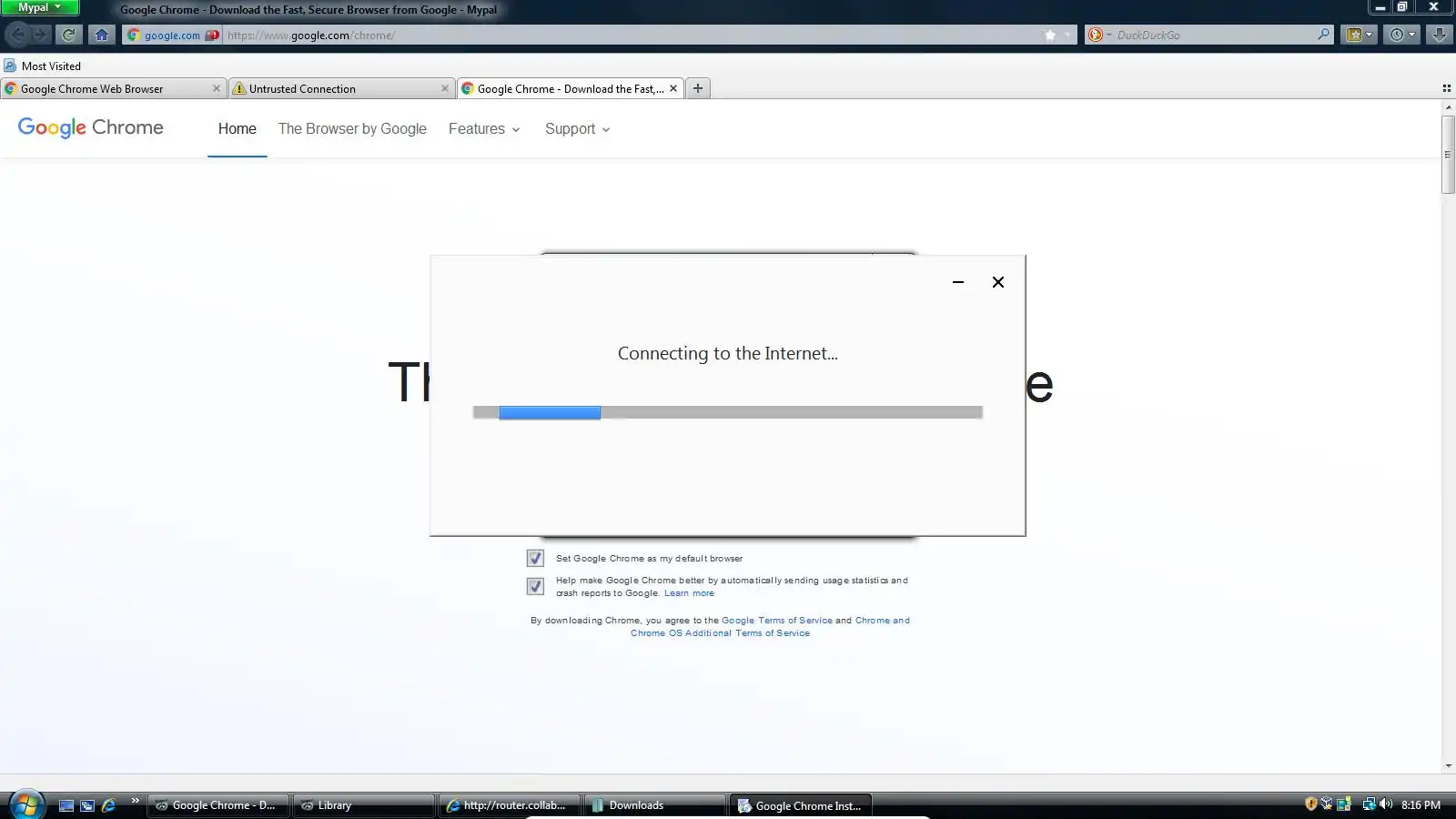The image size is (1456, 819).
Task: Go back to the previous page
Action: pyautogui.click(x=18, y=35)
